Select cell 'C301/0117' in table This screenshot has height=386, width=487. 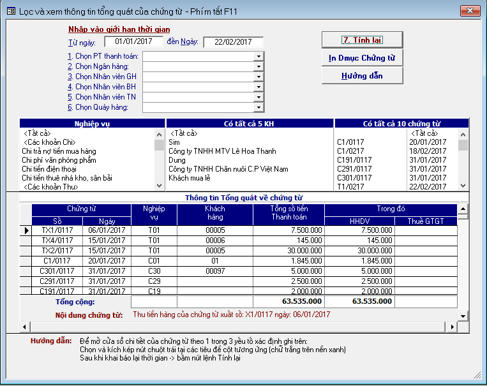[x=57, y=271]
